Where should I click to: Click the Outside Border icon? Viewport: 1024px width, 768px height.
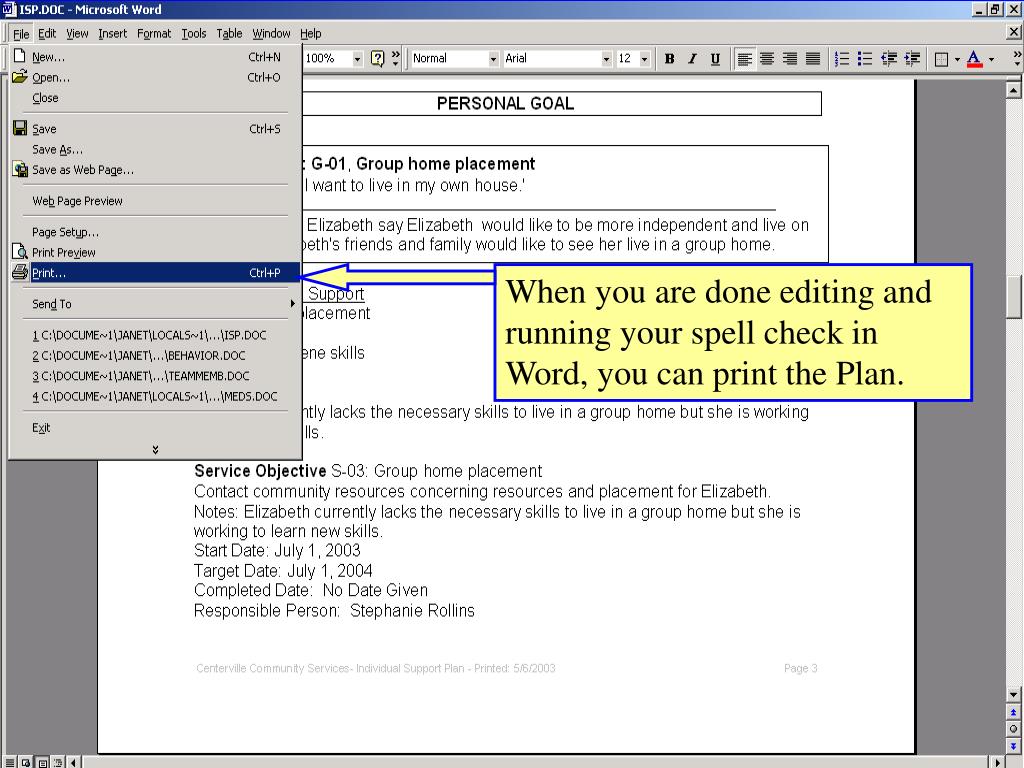click(x=941, y=59)
